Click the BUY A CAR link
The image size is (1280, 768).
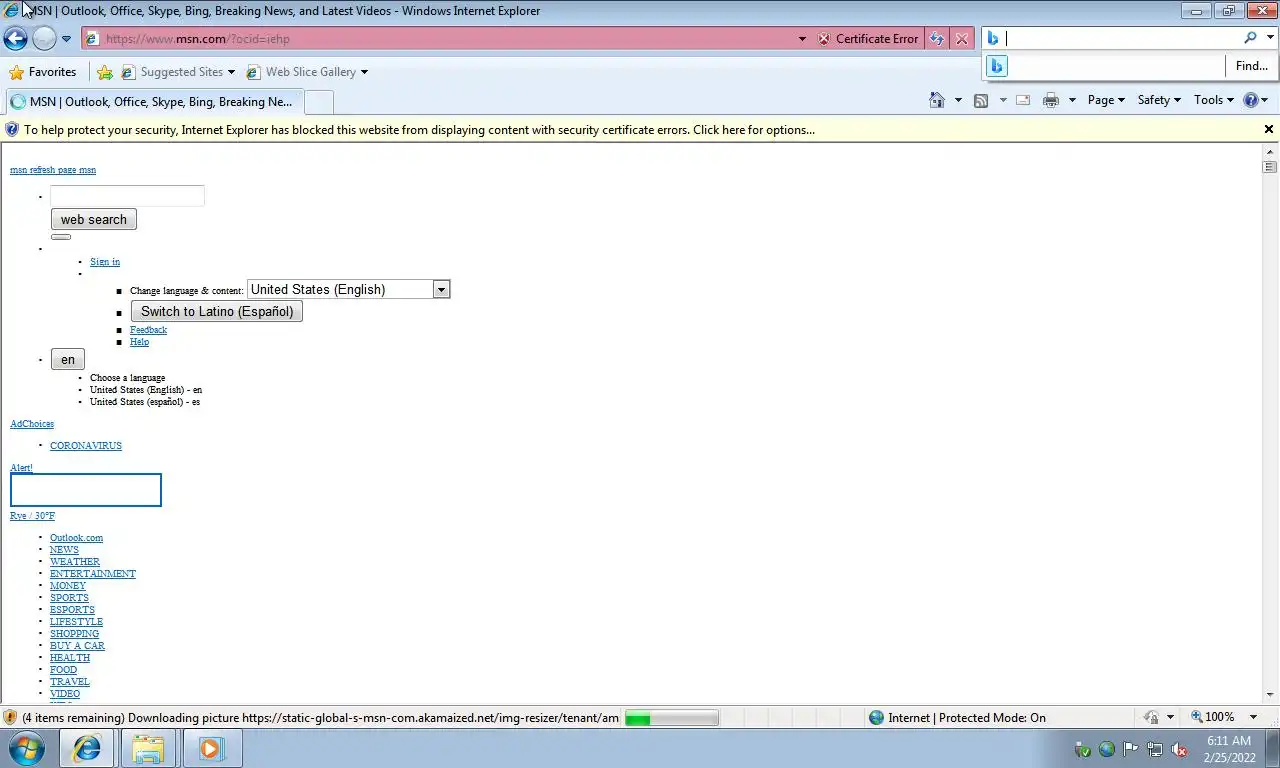coord(77,646)
